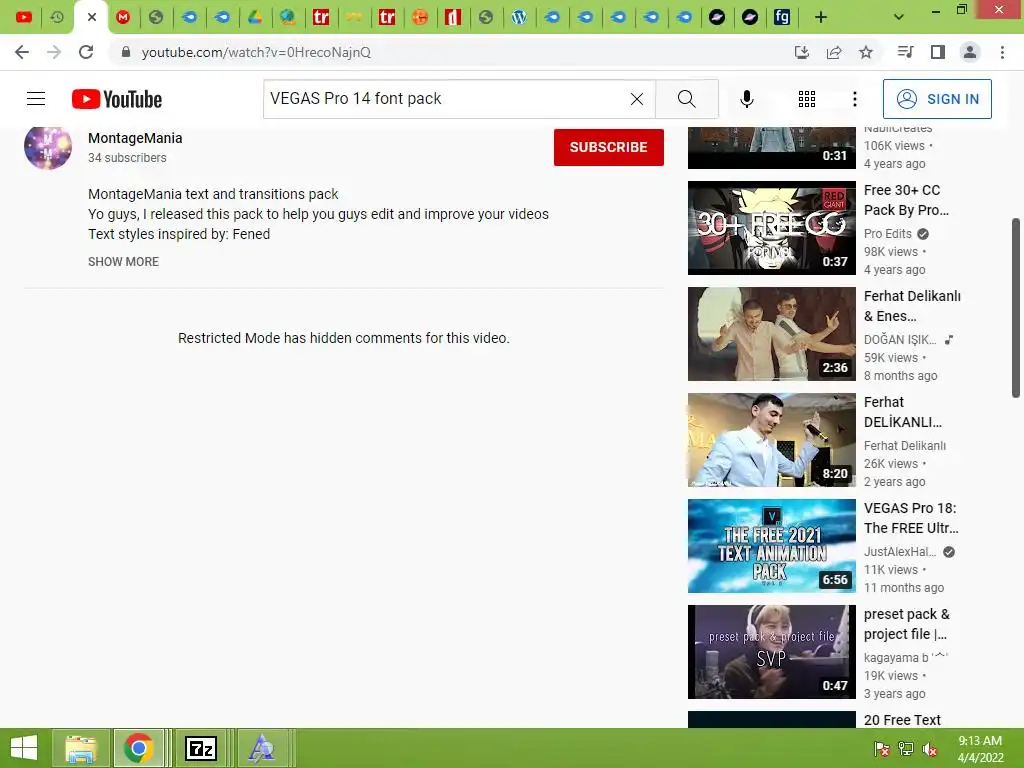Switch to the fg tab
Viewport: 1024px width, 768px height.
782,18
